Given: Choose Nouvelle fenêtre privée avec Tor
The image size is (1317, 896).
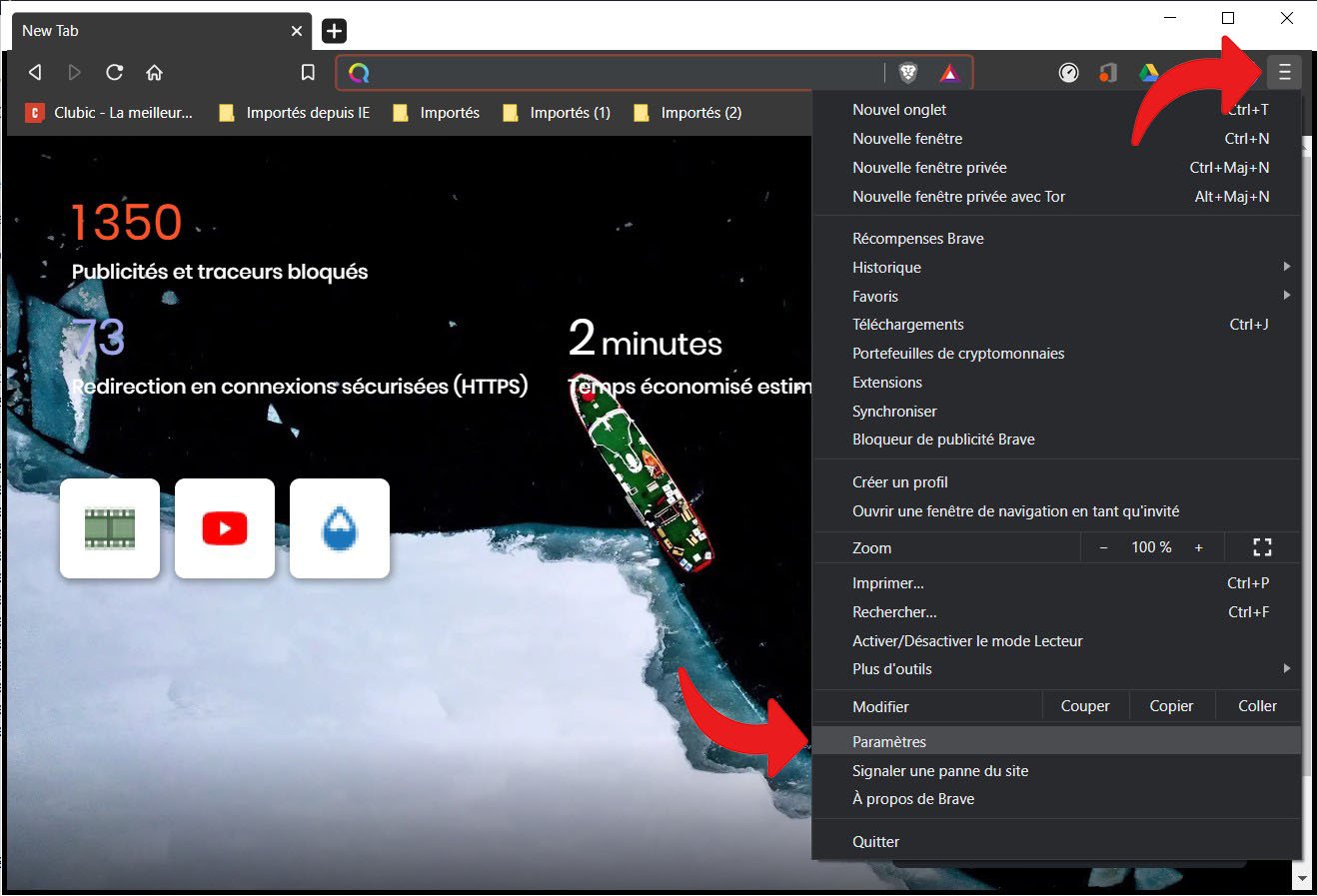Looking at the screenshot, I should pos(958,197).
